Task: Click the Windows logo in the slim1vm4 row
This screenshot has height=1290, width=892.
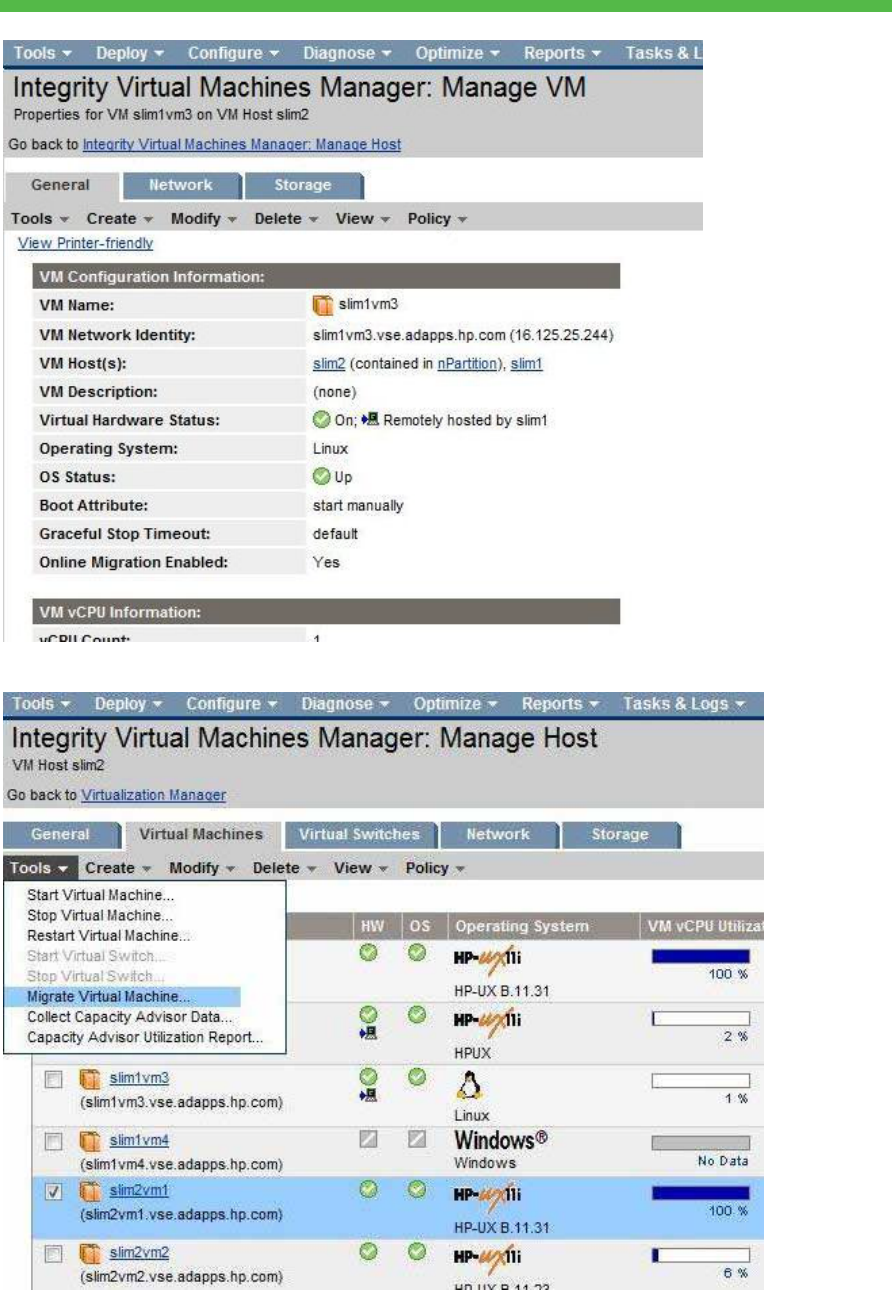Action: (x=501, y=1139)
